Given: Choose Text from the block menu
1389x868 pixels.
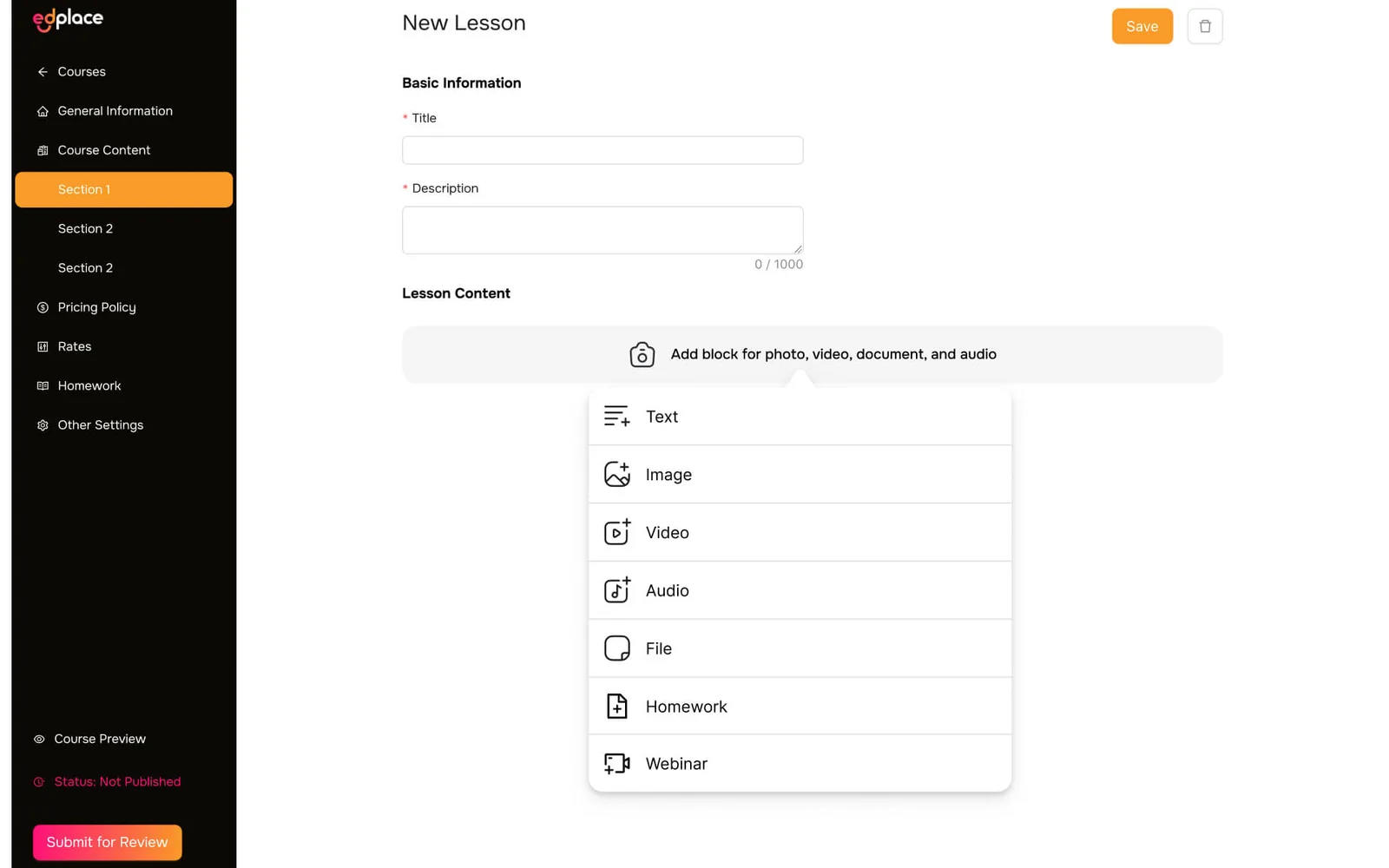Looking at the screenshot, I should pos(800,417).
